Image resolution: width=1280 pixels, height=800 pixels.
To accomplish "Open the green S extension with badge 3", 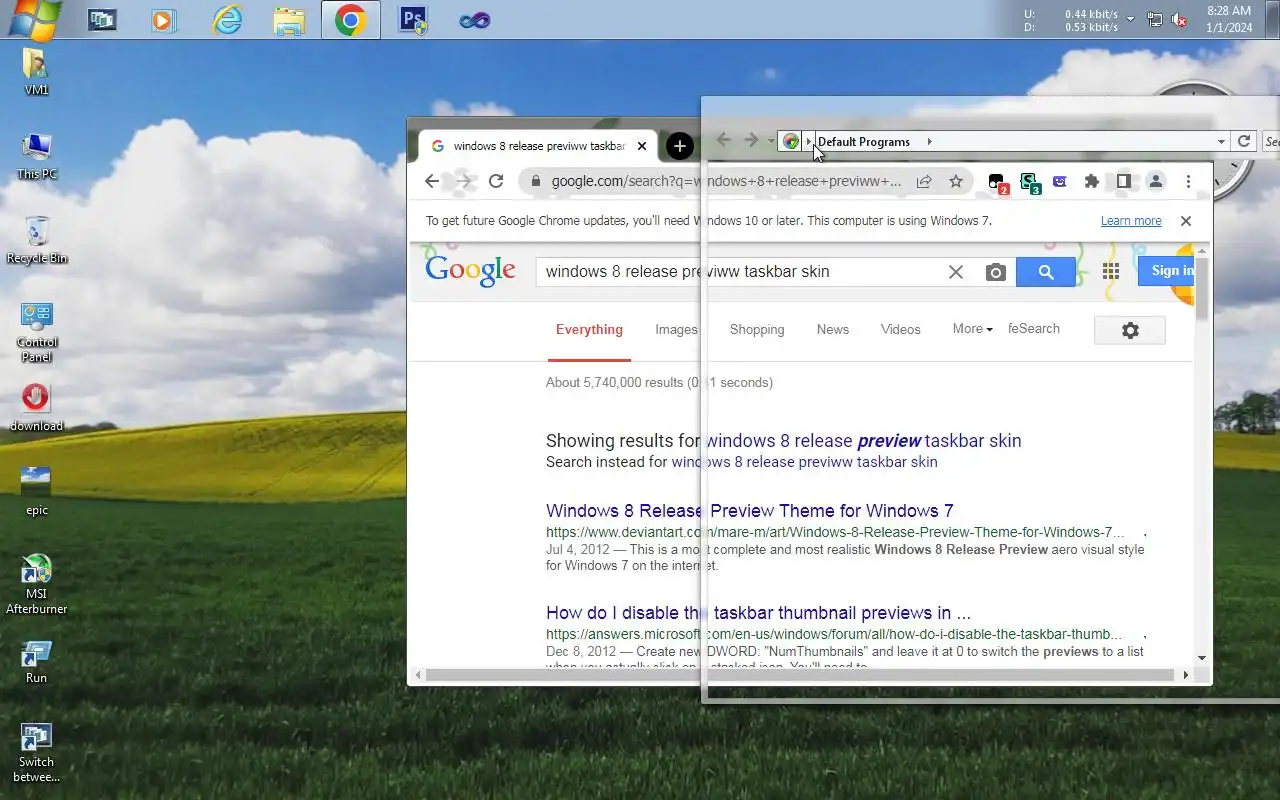I will pos(1029,182).
